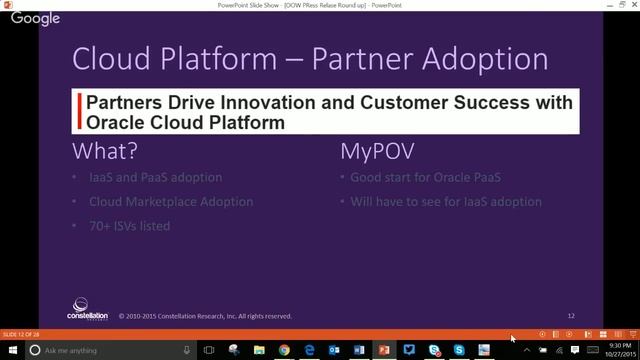Check the battery status icon
Screen dimensions: 640x360
click(542, 350)
